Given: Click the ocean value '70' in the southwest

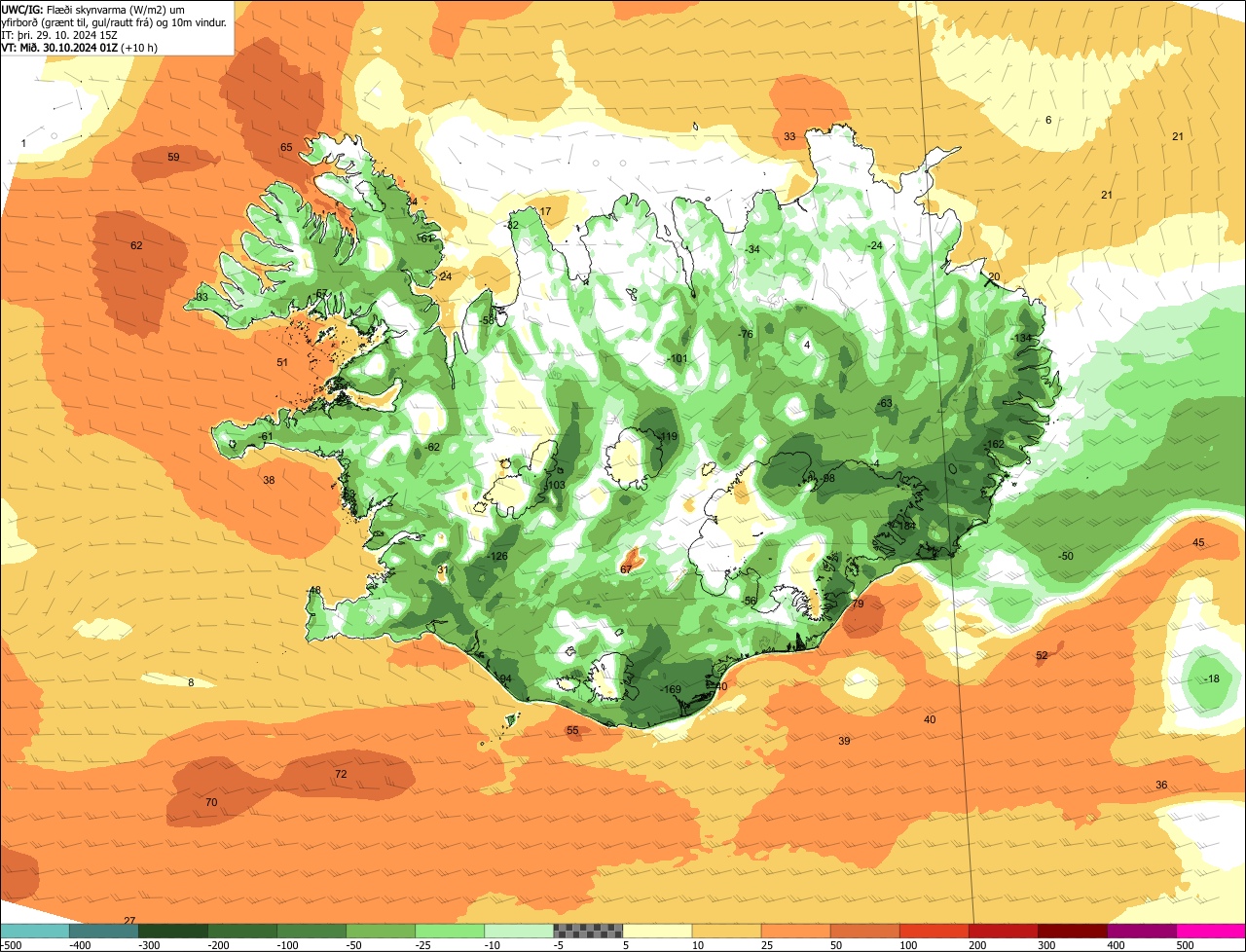Looking at the screenshot, I should 211,803.
